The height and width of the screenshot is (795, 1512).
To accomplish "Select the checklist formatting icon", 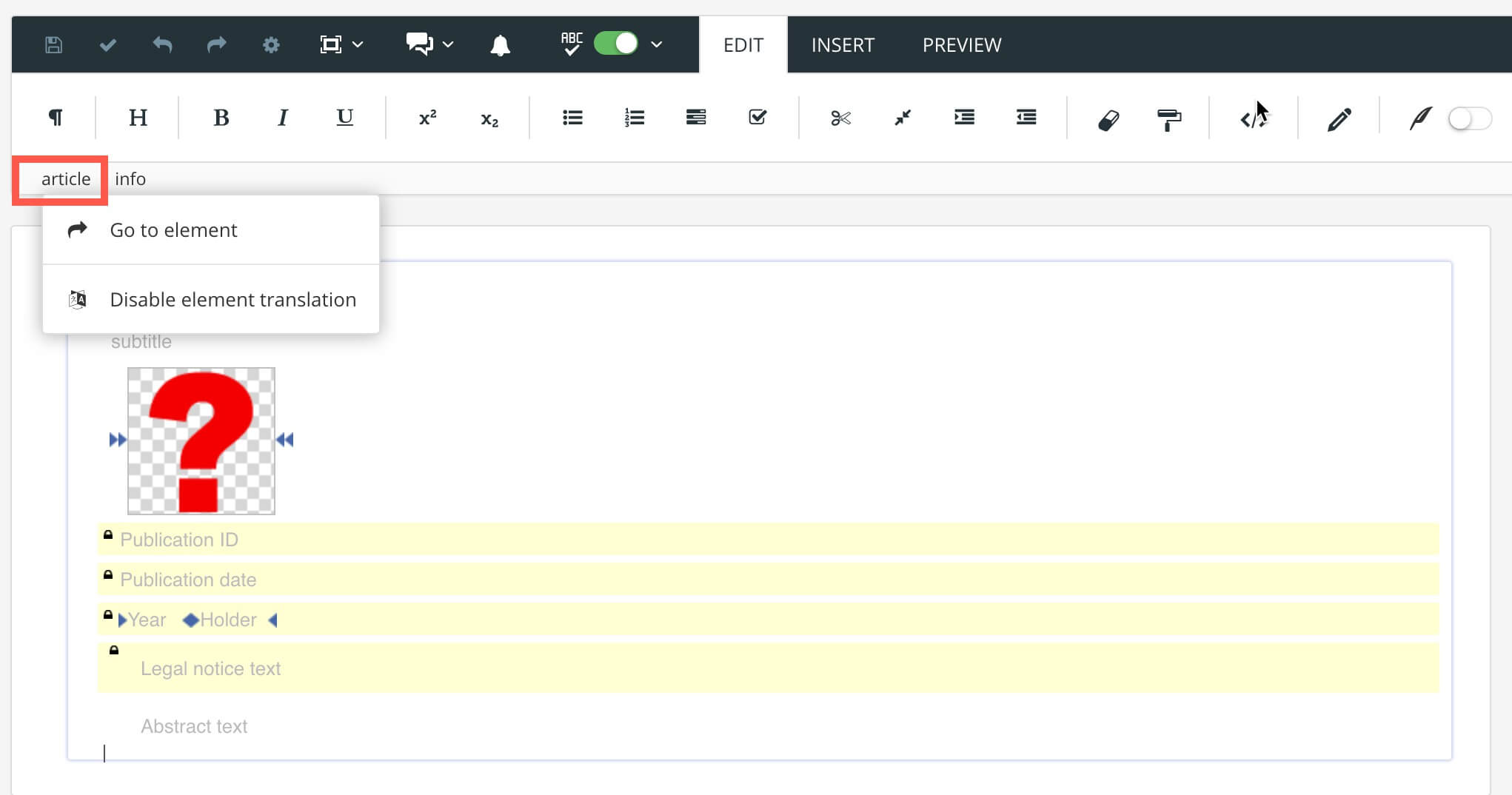I will click(757, 117).
